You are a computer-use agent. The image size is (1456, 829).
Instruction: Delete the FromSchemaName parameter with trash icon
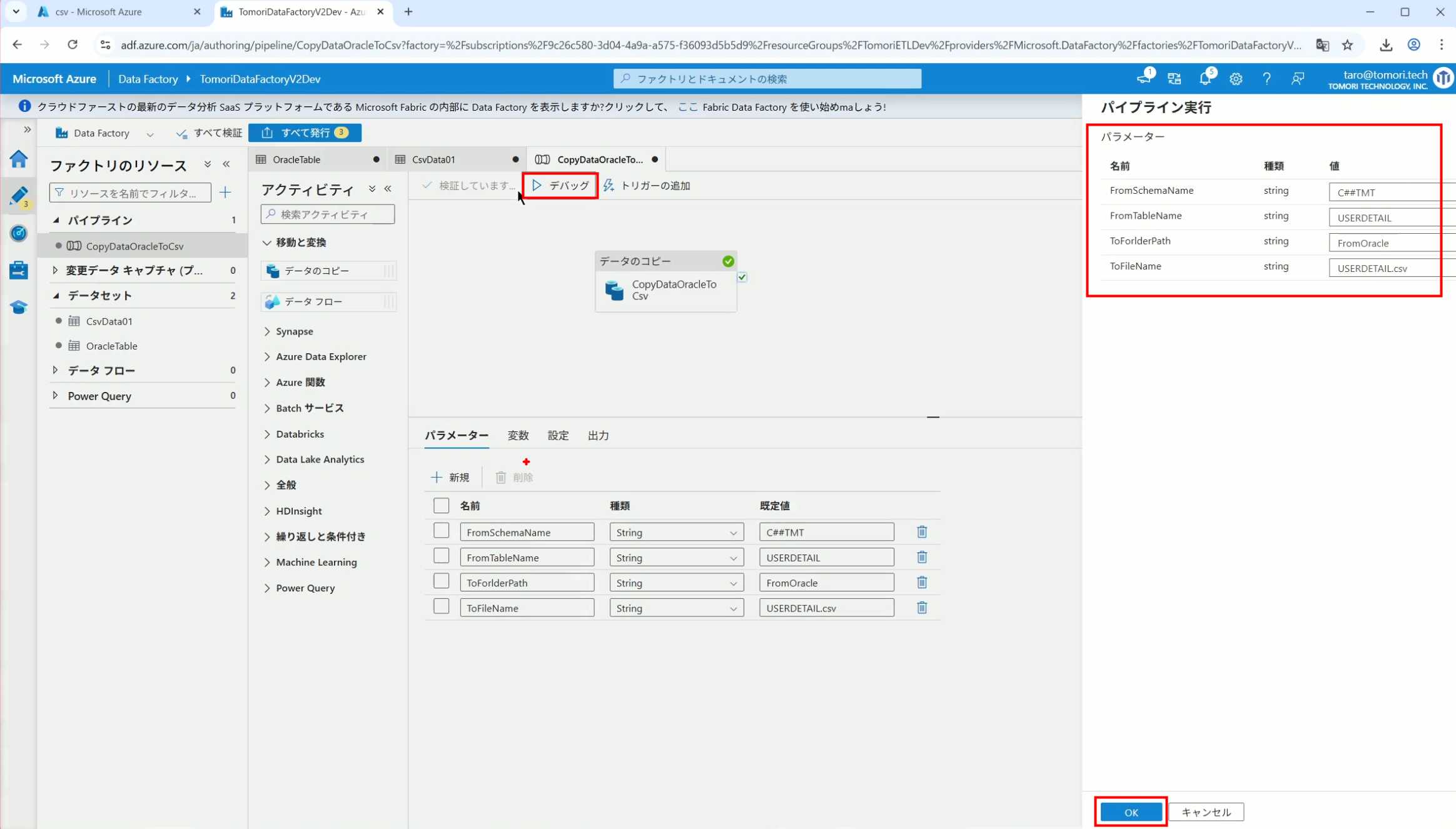coord(921,532)
